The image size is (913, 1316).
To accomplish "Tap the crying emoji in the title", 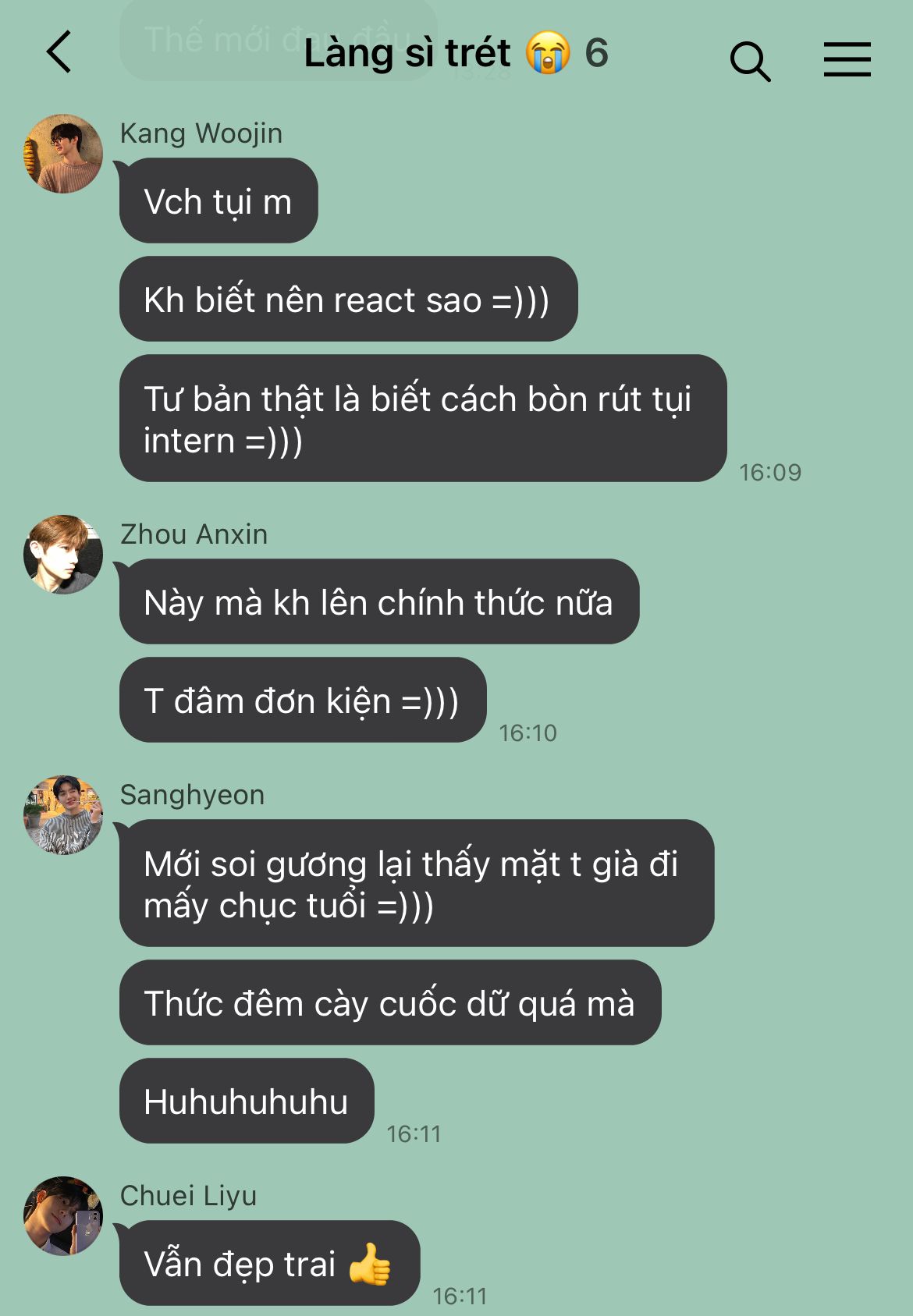I will pyautogui.click(x=548, y=53).
